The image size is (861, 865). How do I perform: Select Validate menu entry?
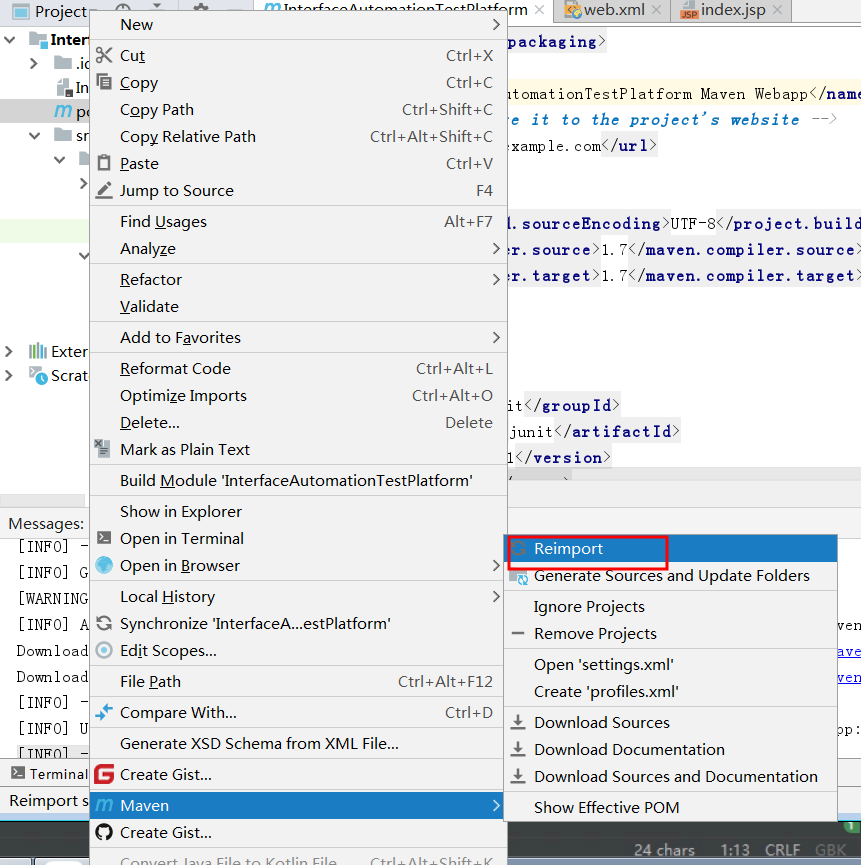[x=298, y=306]
